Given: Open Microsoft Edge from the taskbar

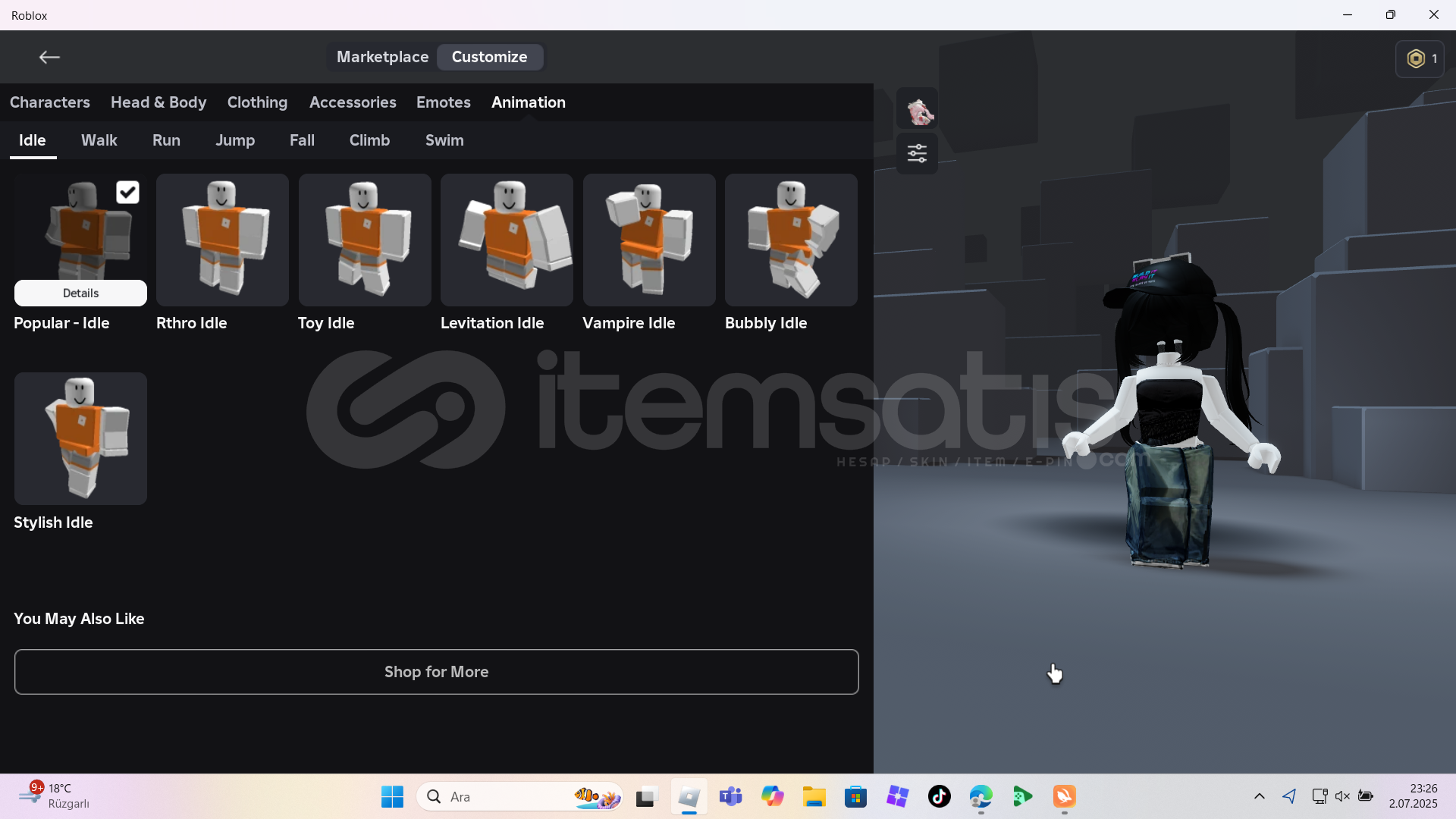Looking at the screenshot, I should tap(981, 796).
